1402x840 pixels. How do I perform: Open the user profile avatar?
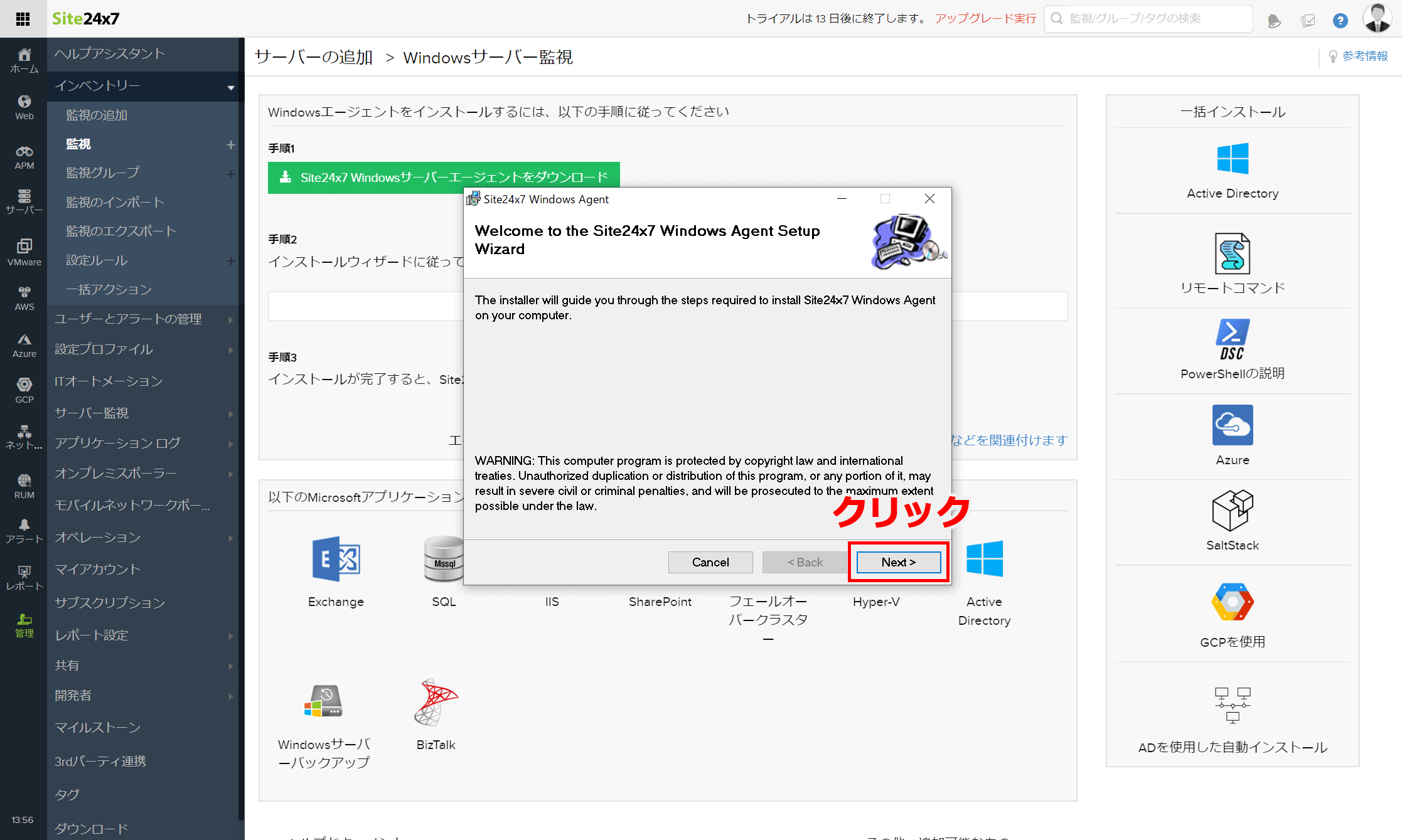point(1377,18)
